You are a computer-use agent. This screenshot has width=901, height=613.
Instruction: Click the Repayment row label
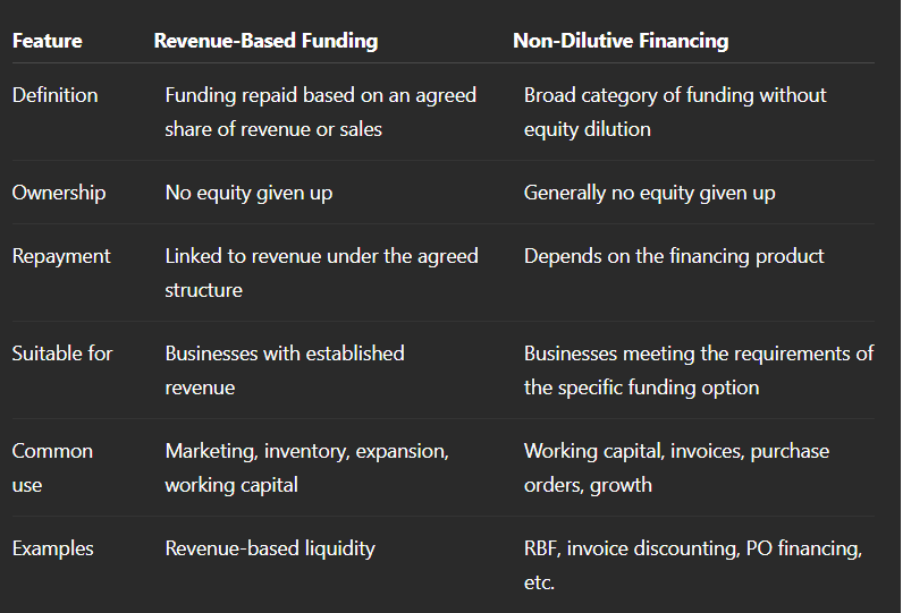(x=61, y=256)
